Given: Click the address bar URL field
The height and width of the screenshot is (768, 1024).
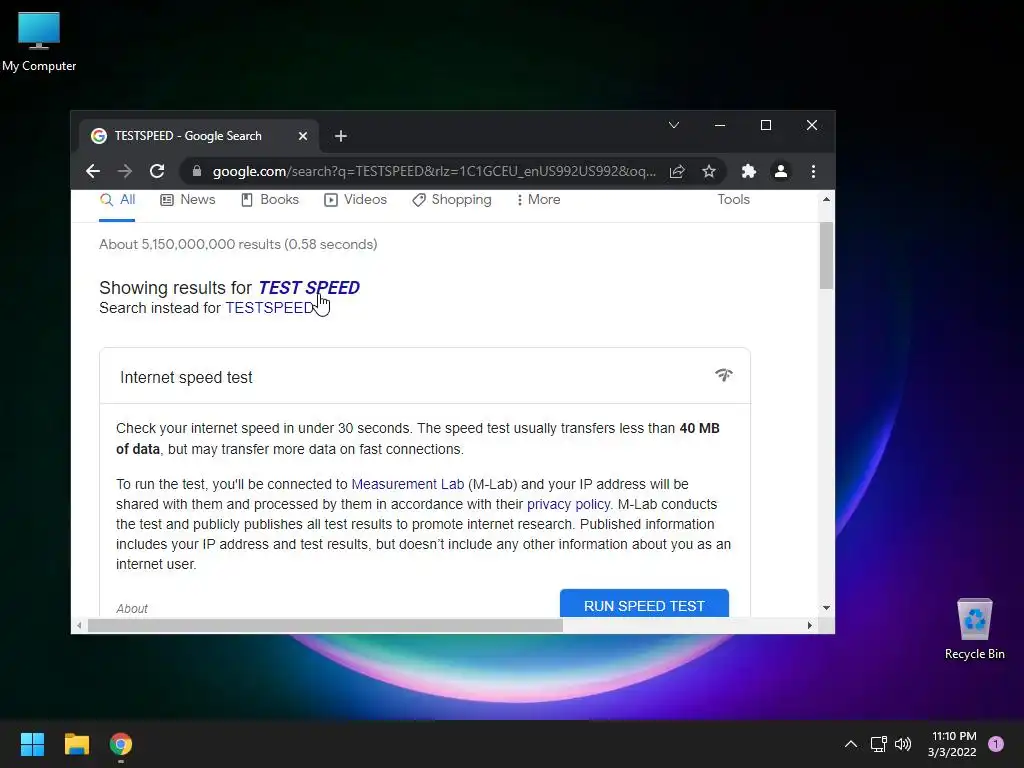Looking at the screenshot, I should (x=434, y=172).
